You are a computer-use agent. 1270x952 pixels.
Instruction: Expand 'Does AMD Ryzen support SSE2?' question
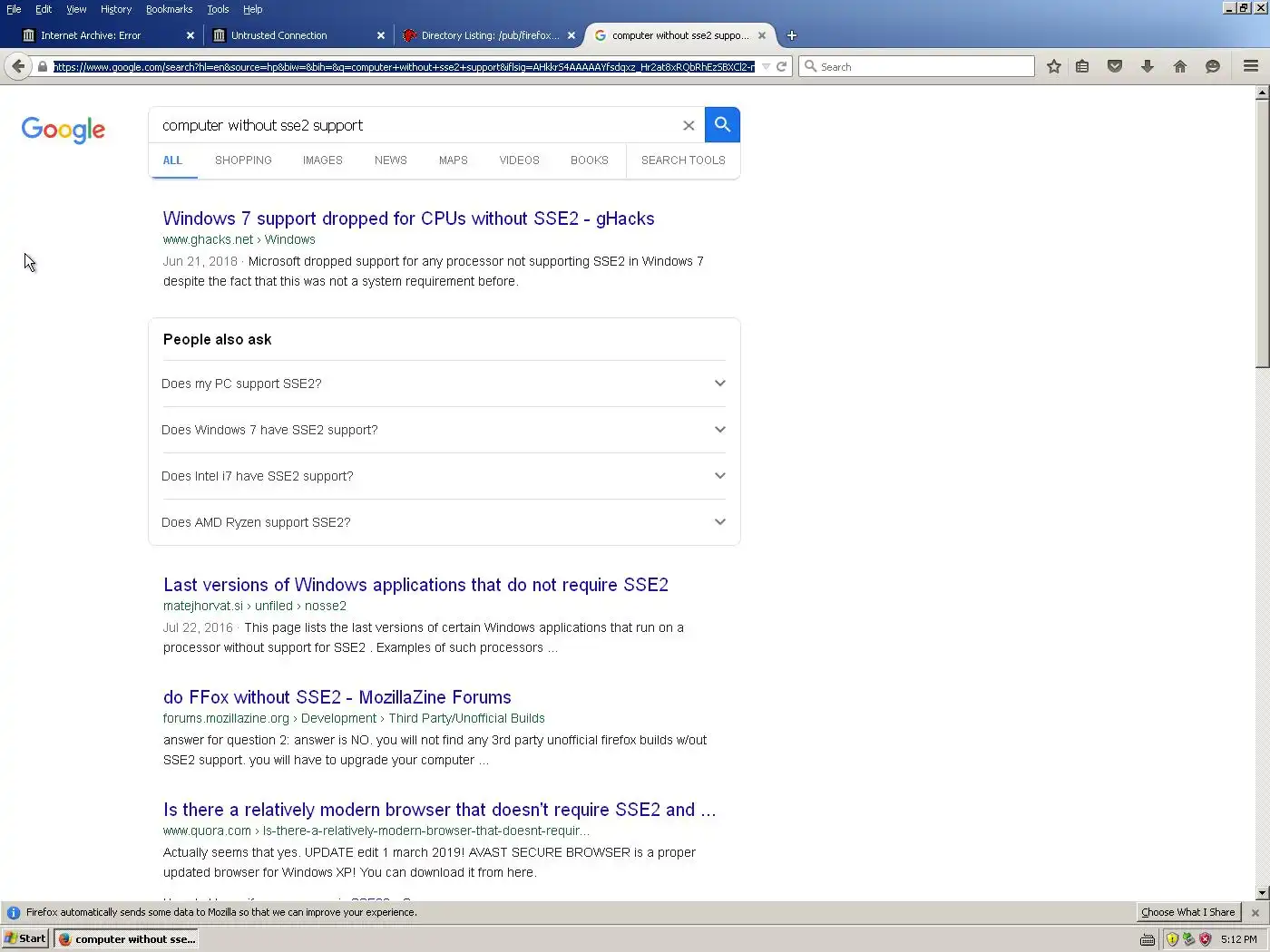point(444,522)
